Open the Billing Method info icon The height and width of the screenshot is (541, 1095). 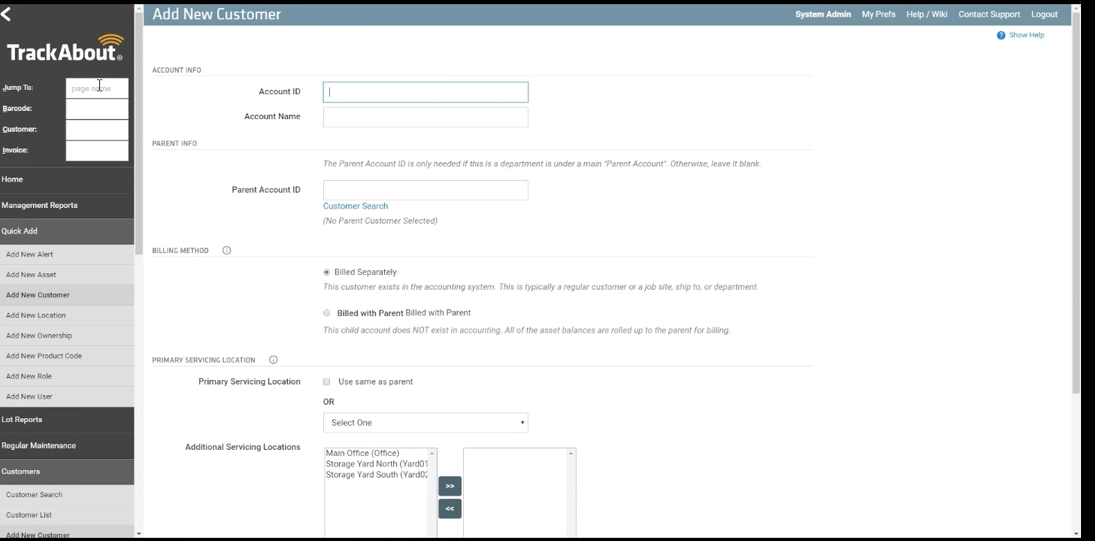[226, 250]
